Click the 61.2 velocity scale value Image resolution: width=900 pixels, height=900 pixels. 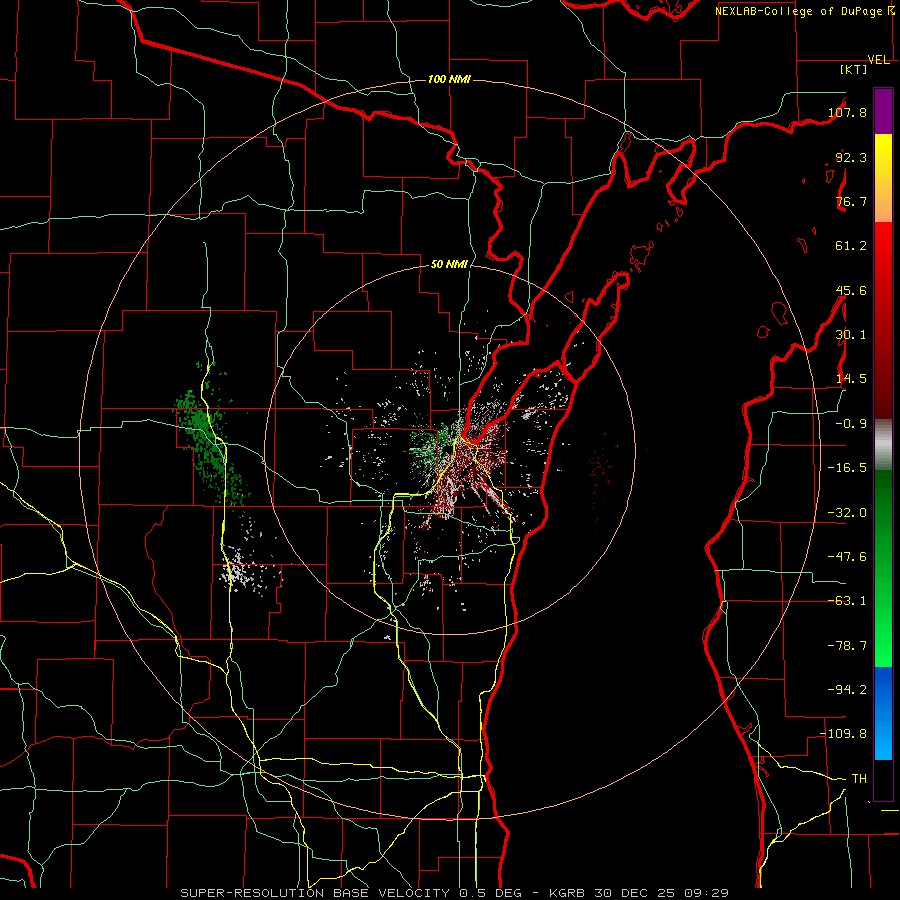[x=851, y=246]
